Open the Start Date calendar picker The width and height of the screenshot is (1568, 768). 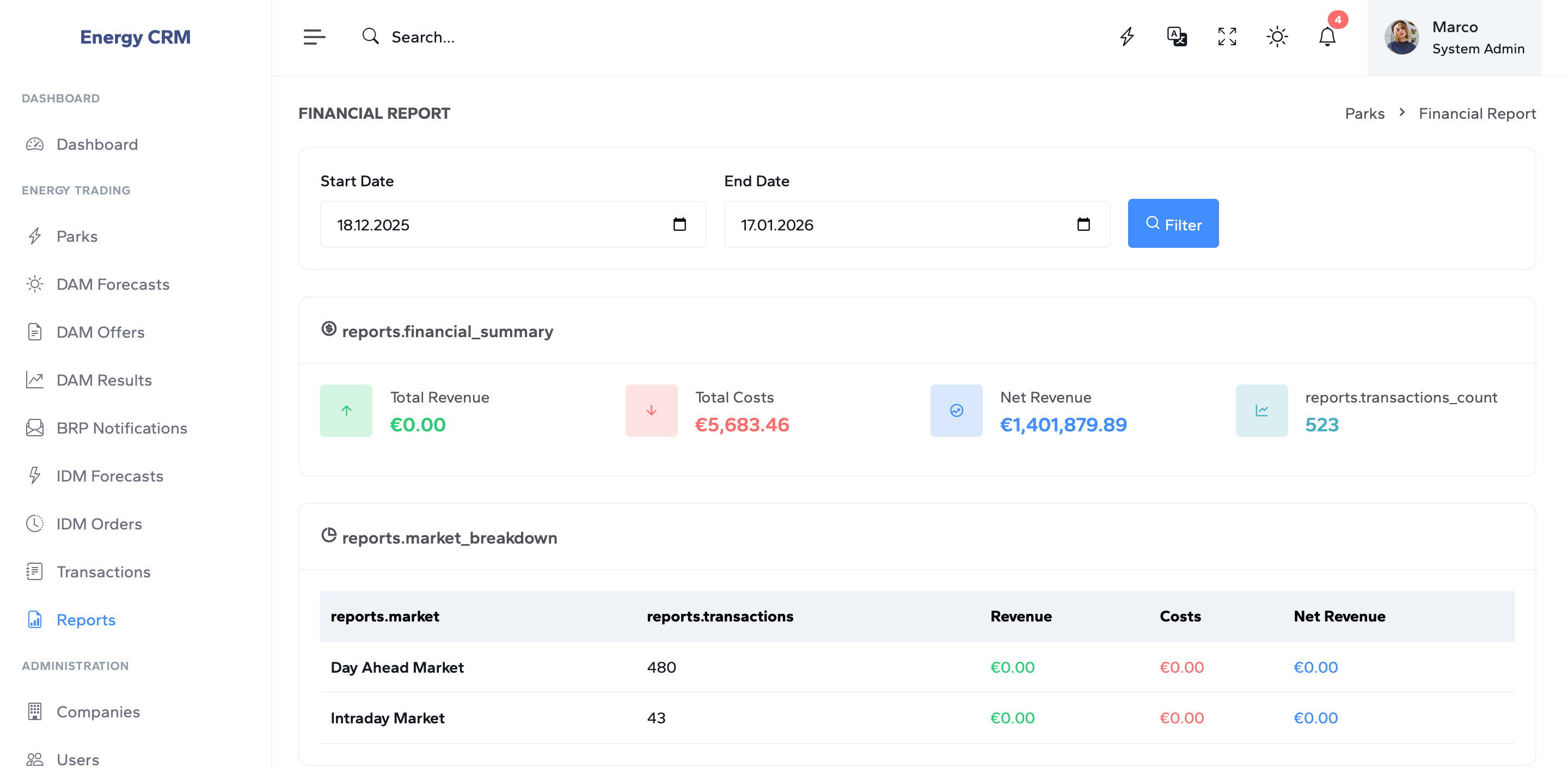680,224
